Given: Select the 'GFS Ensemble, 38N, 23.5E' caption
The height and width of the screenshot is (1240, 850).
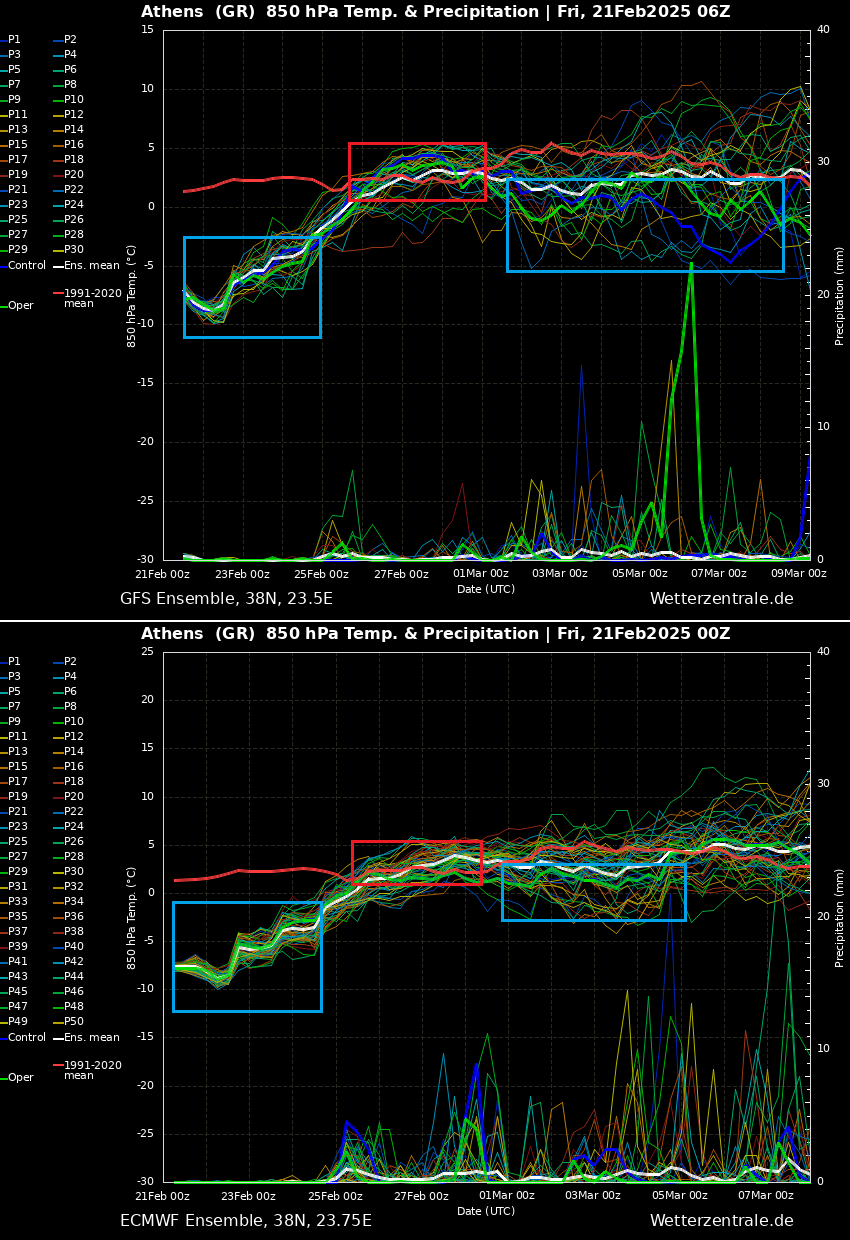Looking at the screenshot, I should point(226,599).
